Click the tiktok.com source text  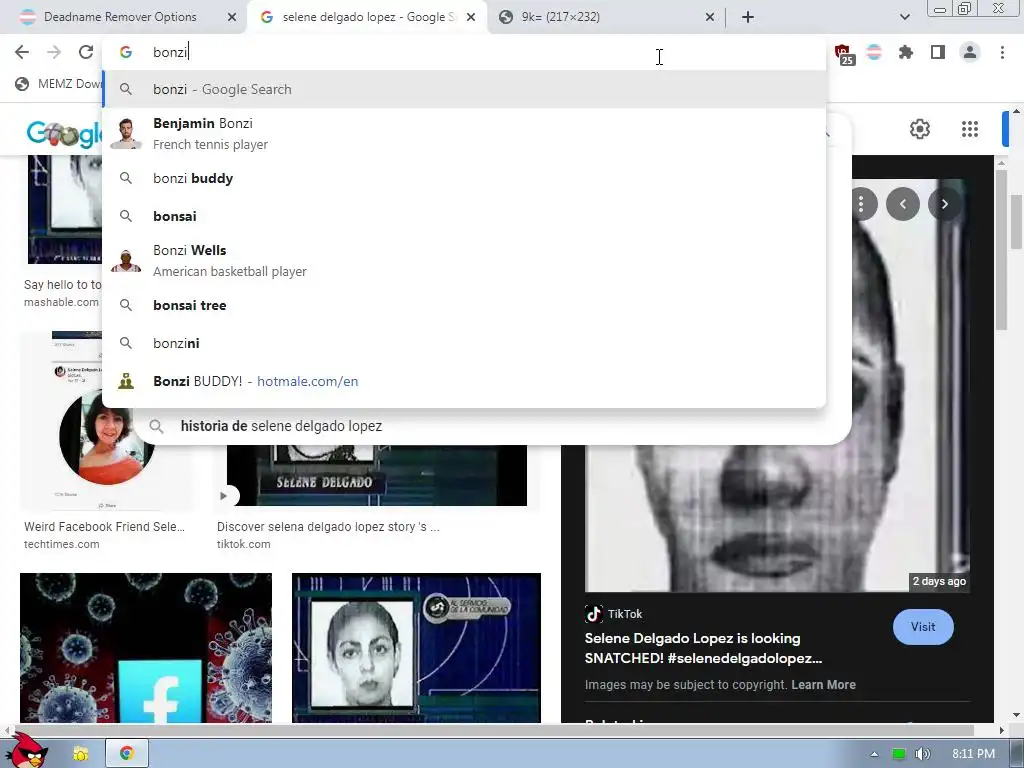(x=244, y=544)
